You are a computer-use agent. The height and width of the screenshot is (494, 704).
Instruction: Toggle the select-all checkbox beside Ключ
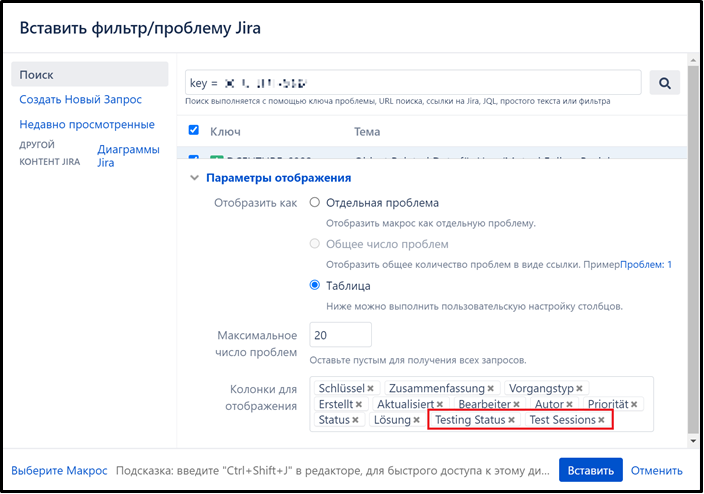(x=194, y=130)
